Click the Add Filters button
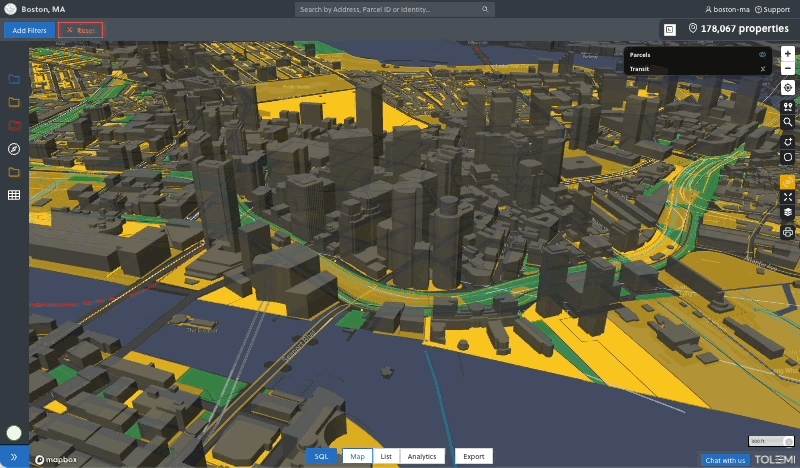 30,30
